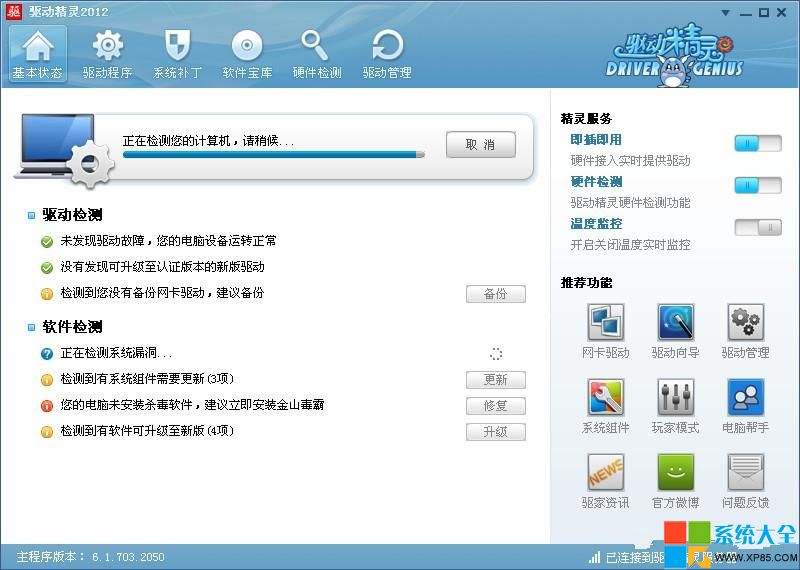Cancel the computer detection scan
Image resolution: width=800 pixels, height=570 pixels.
[x=481, y=144]
